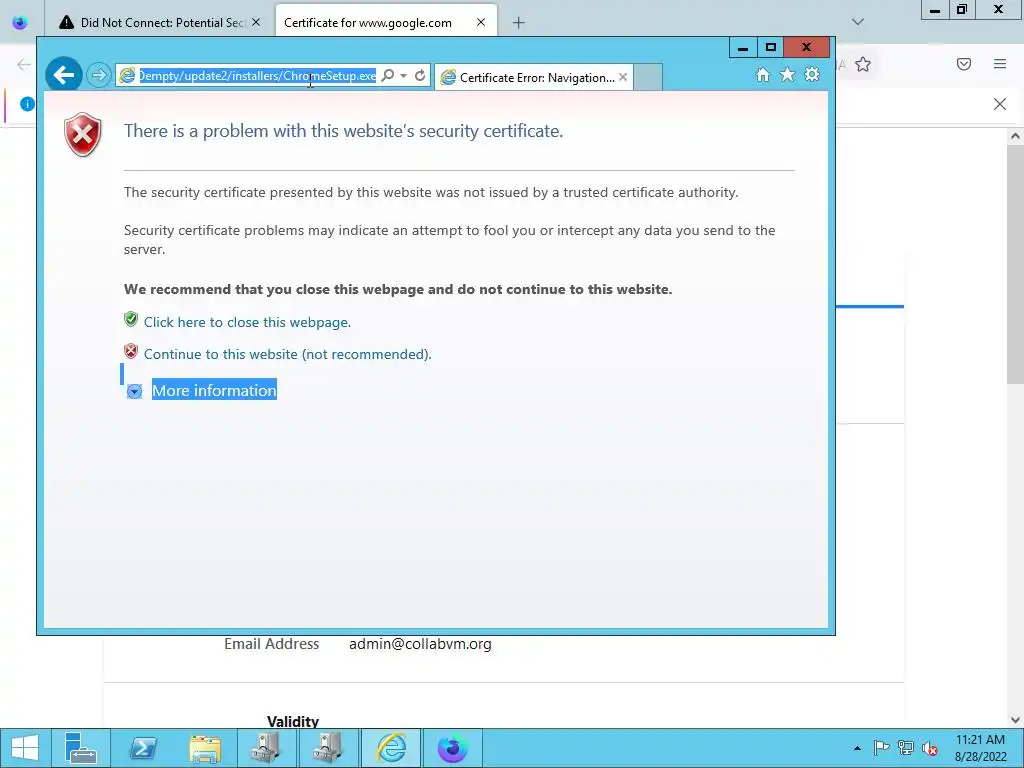Image resolution: width=1024 pixels, height=768 pixels.
Task: Click the Firefox vertical scrollbar thumb
Action: (x=1015, y=265)
